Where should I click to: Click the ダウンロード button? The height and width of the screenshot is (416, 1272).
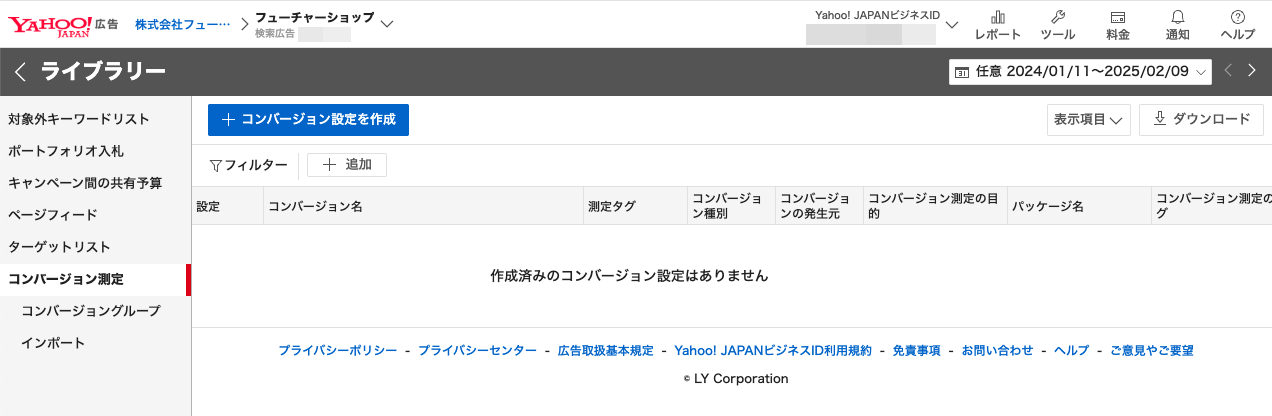1201,119
